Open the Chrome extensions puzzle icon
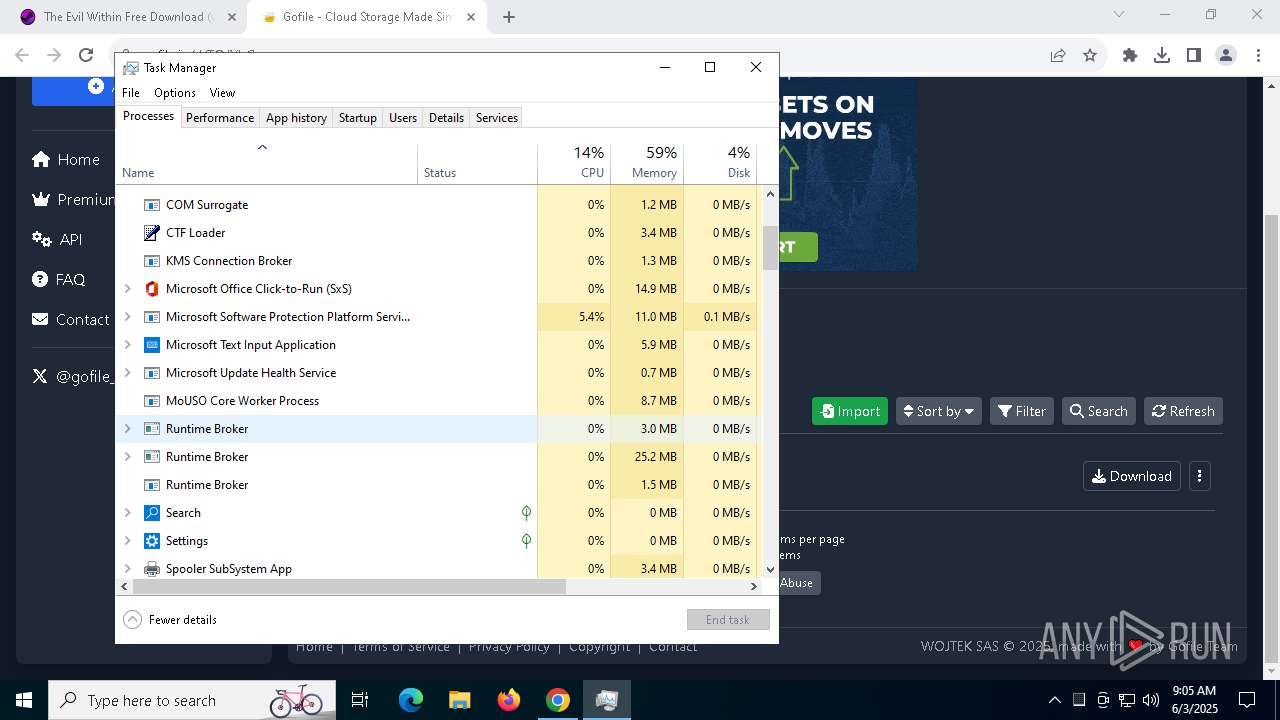The height and width of the screenshot is (720, 1280). coord(1130,55)
